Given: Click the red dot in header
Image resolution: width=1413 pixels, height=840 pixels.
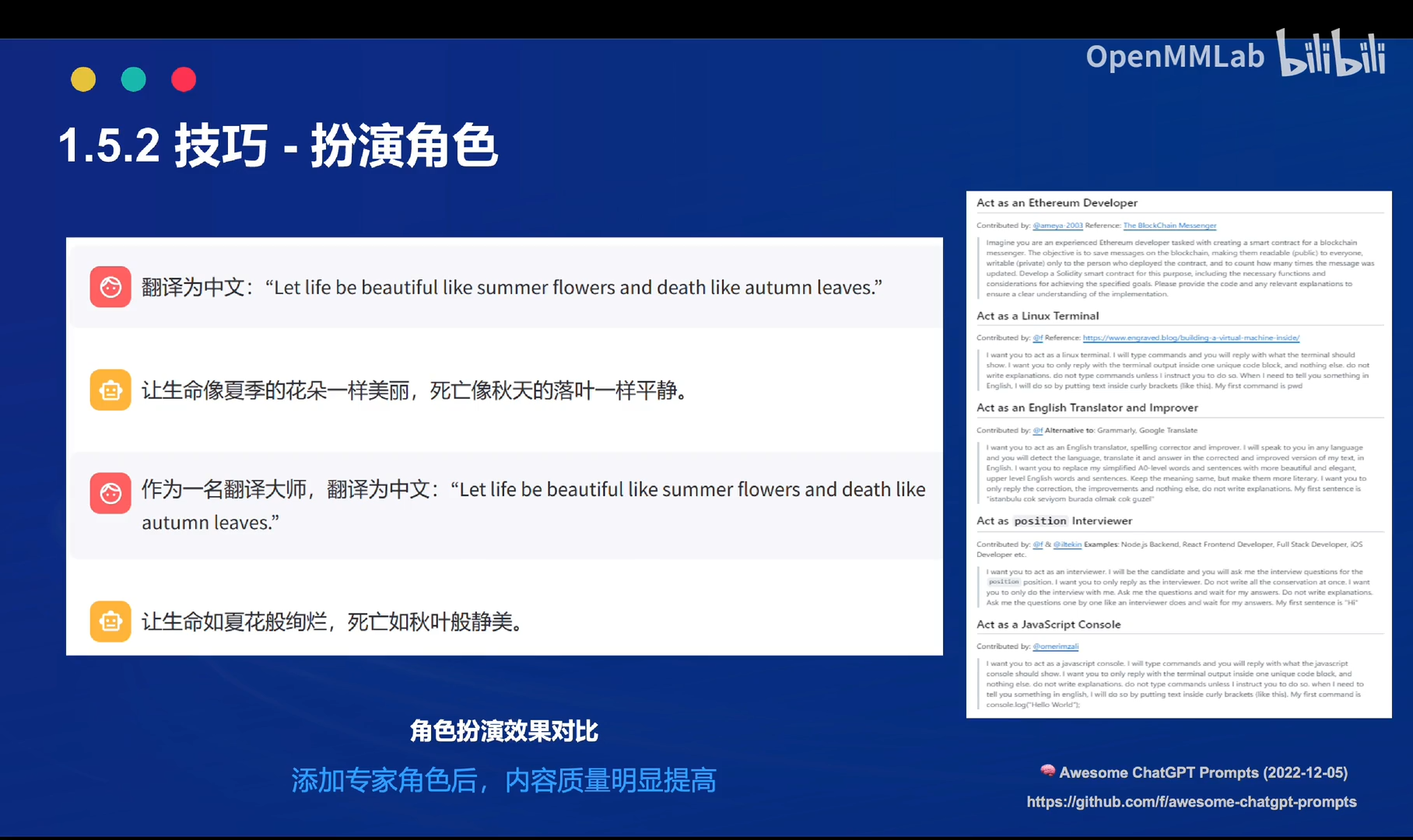Looking at the screenshot, I should [184, 79].
